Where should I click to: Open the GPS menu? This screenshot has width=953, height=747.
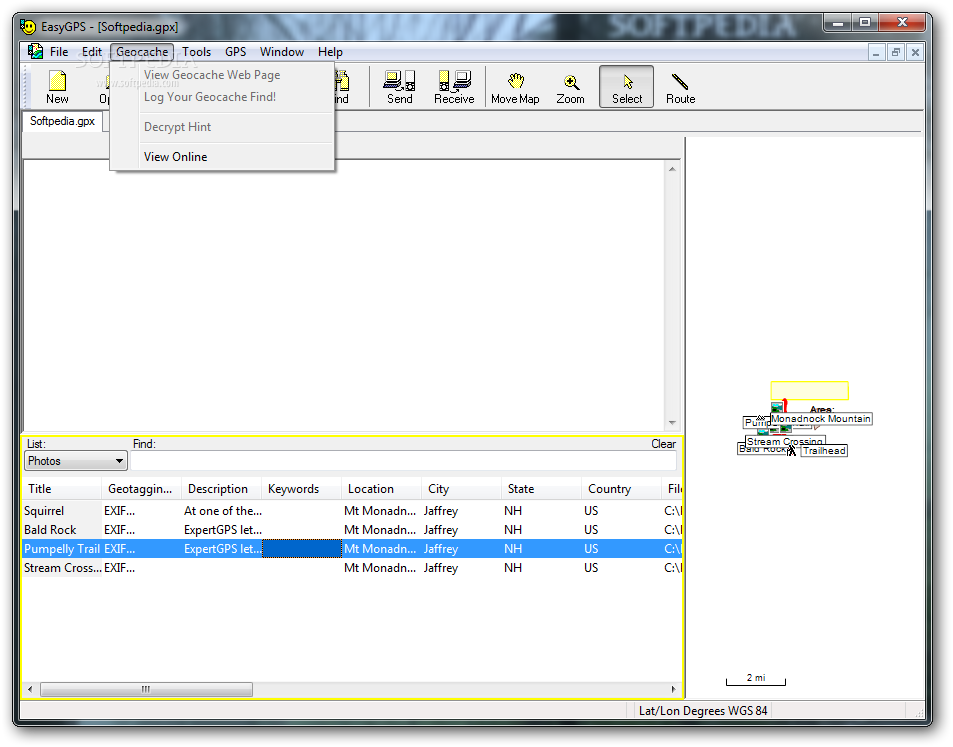[235, 52]
